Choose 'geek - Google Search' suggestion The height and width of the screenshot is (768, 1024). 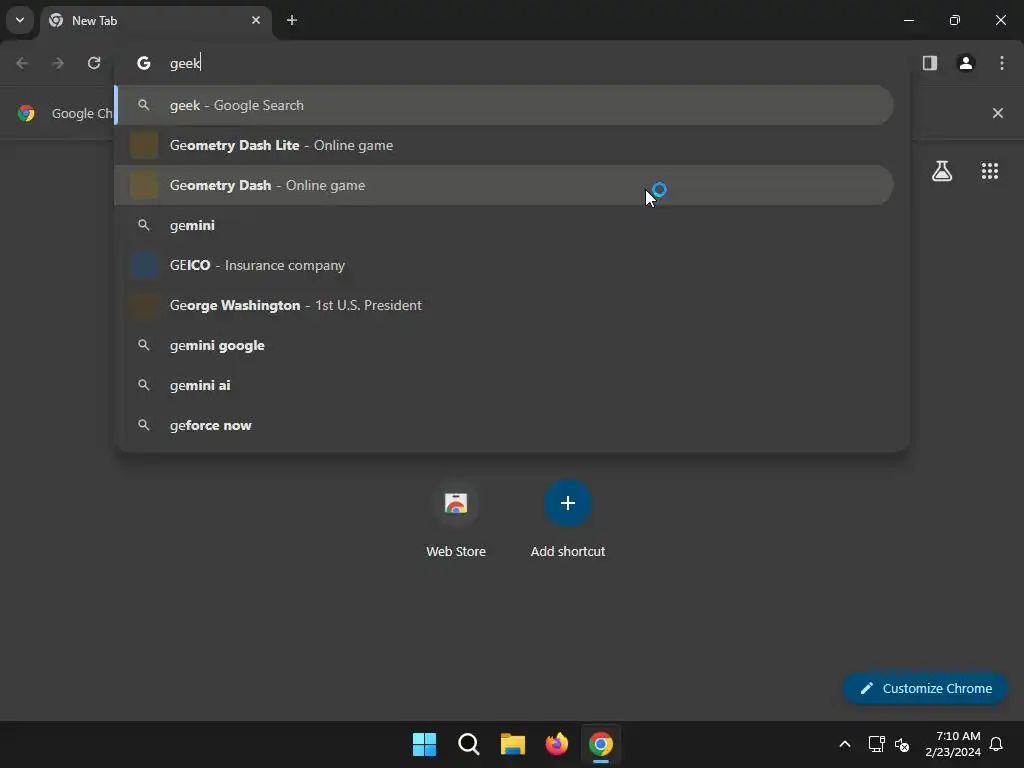504,105
